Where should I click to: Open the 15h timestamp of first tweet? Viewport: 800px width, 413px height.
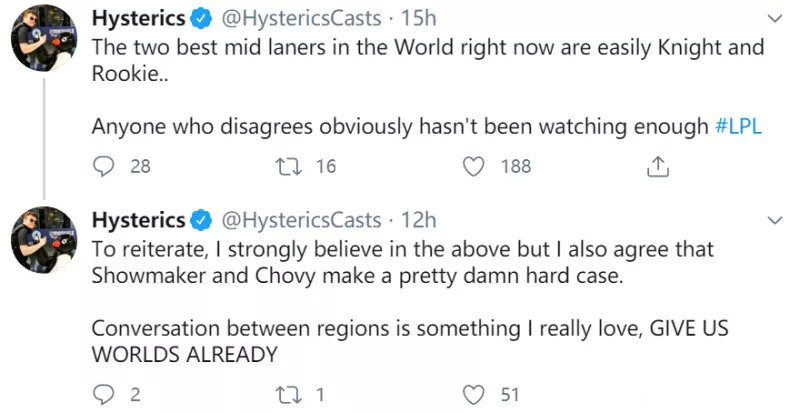tap(418, 19)
